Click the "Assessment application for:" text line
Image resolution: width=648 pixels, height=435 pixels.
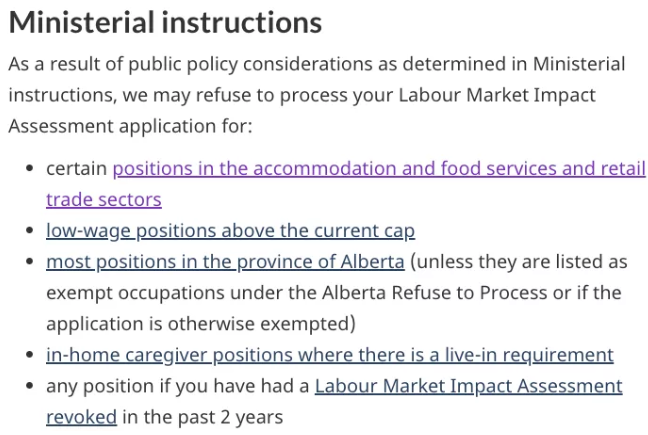(130, 126)
